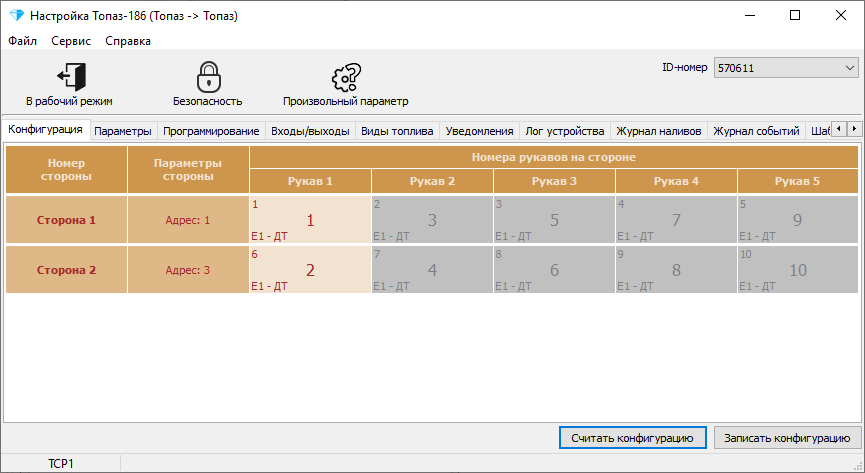Select Сторона 1 Рукав 1 cell numbered 1
This screenshot has height=473, width=865.
click(310, 220)
